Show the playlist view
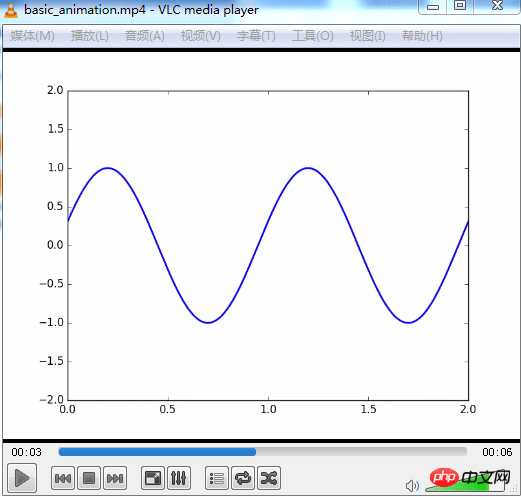Screen dimensions: 521x497 tap(217, 478)
